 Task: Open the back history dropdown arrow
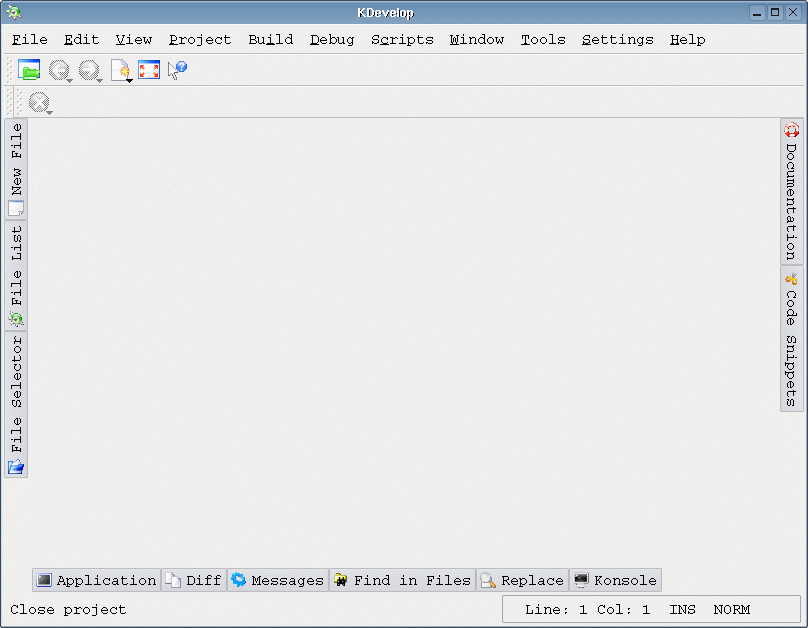(70, 81)
